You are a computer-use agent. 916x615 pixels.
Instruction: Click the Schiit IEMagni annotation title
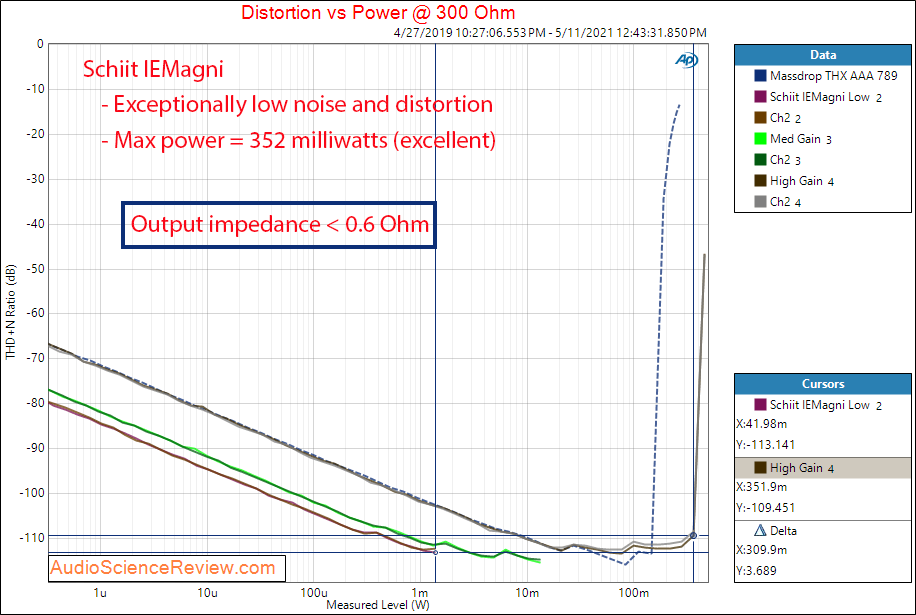(x=153, y=69)
